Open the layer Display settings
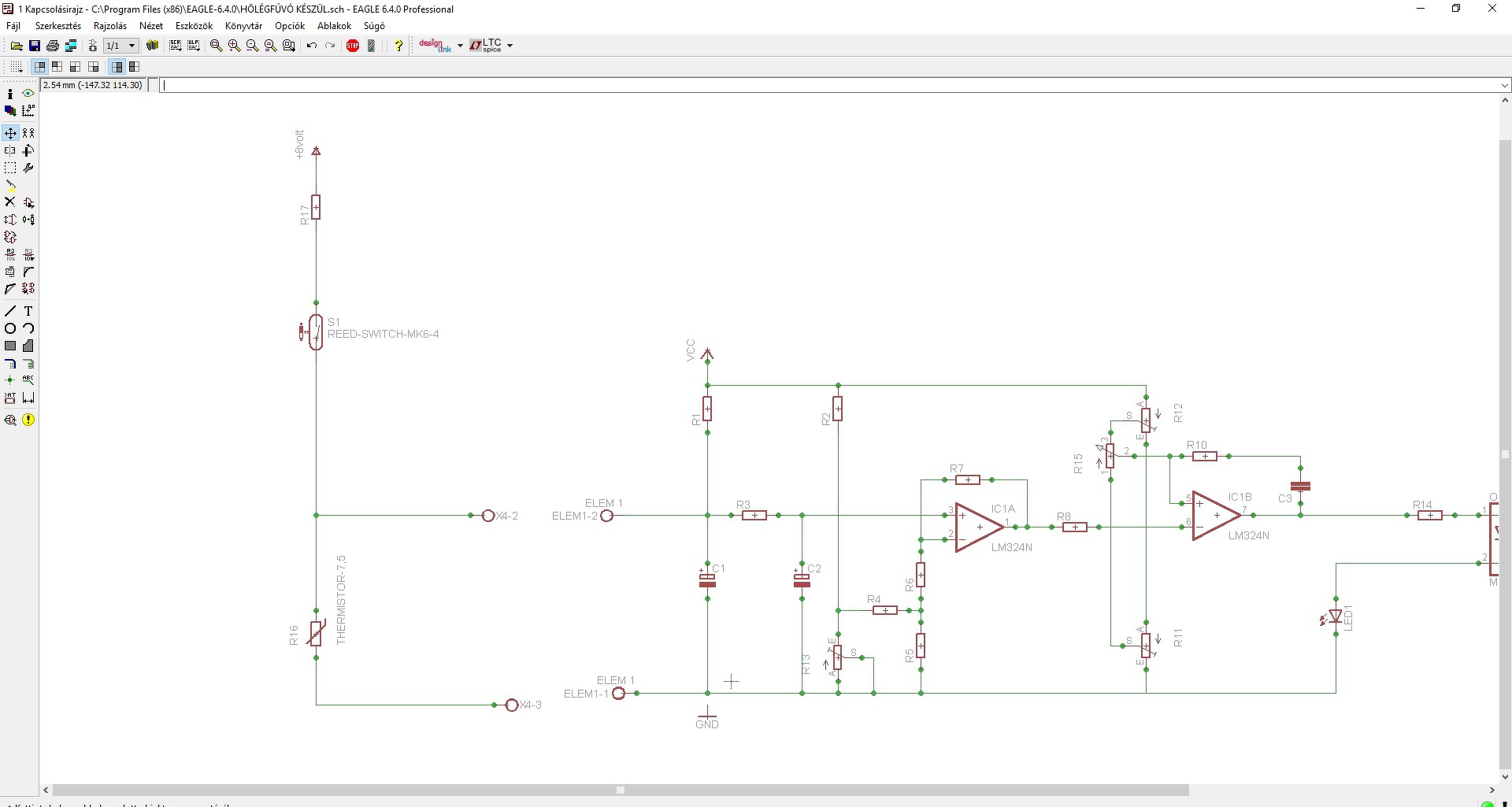This screenshot has height=807, width=1512. (10, 111)
